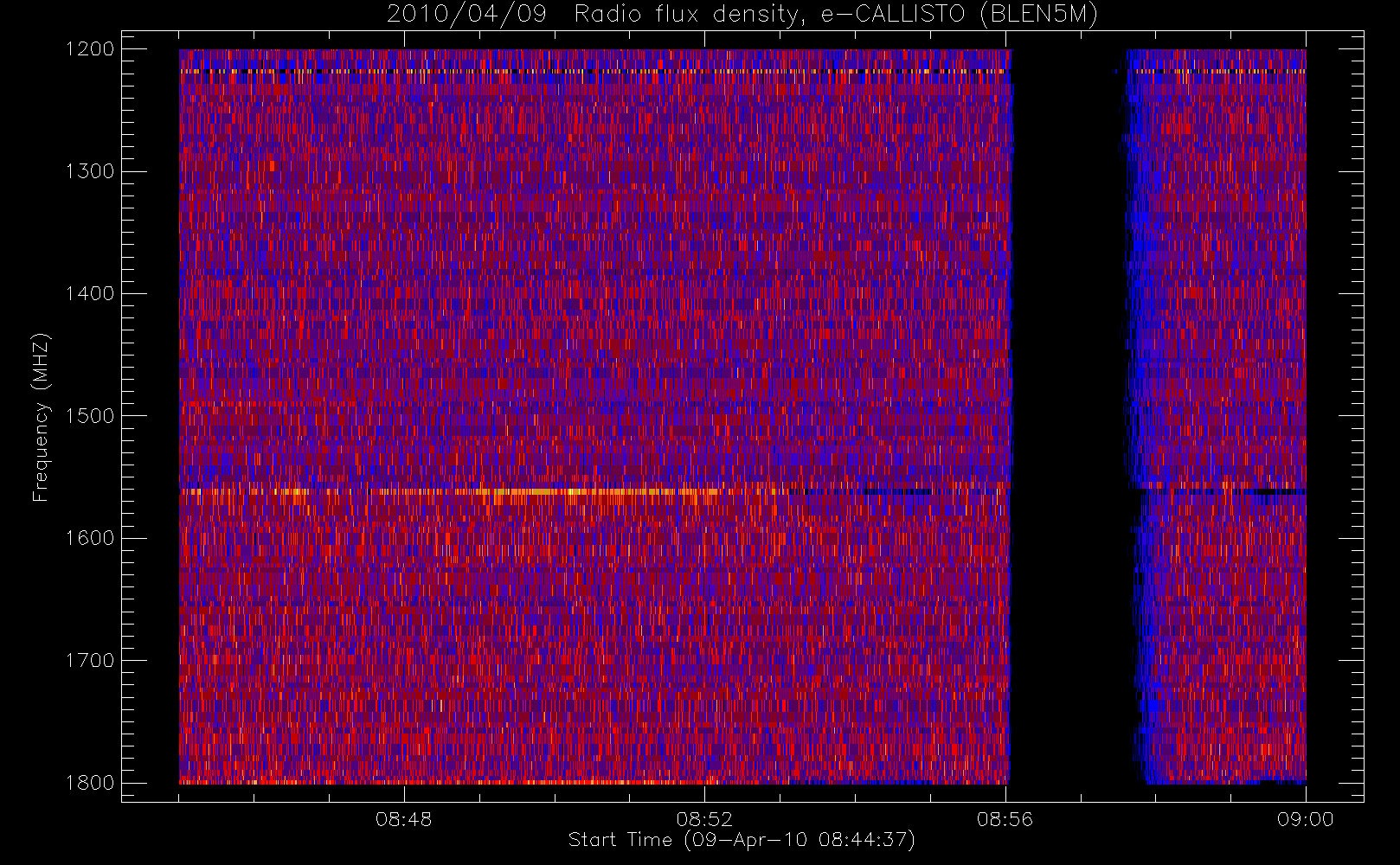Click the 08:56 time tick label
The image size is (1400, 865).
tap(1005, 819)
